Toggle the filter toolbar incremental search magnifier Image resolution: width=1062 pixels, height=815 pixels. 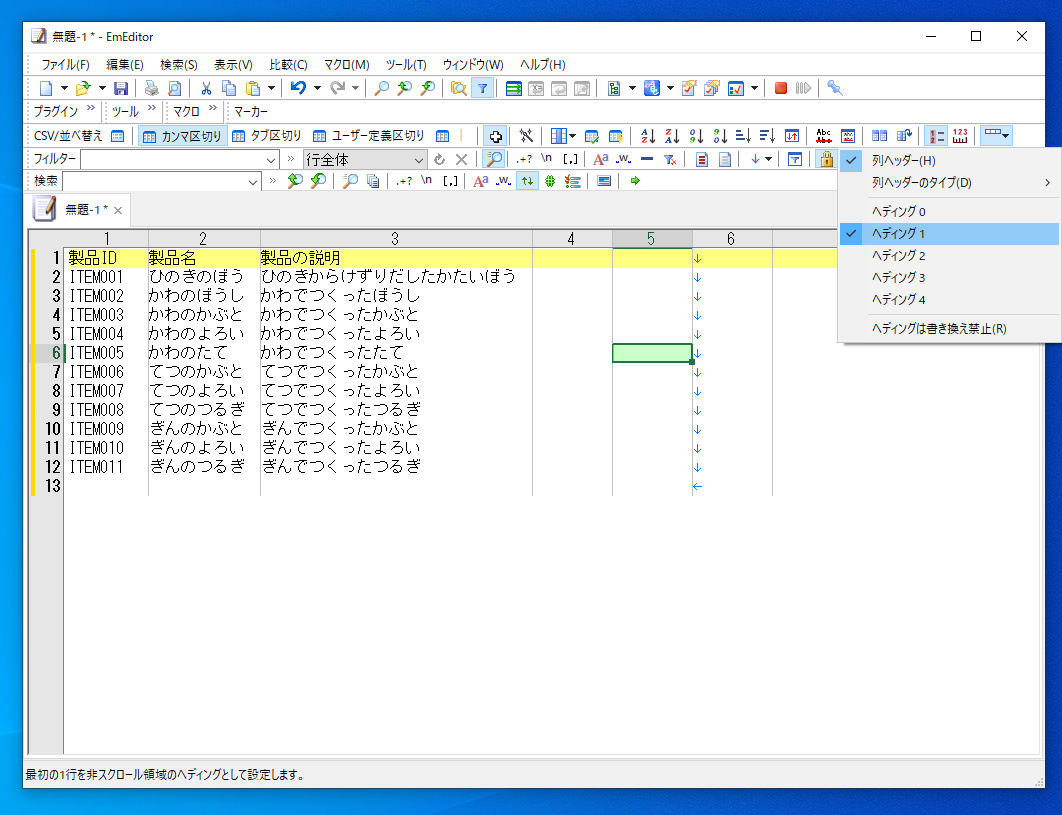point(494,160)
